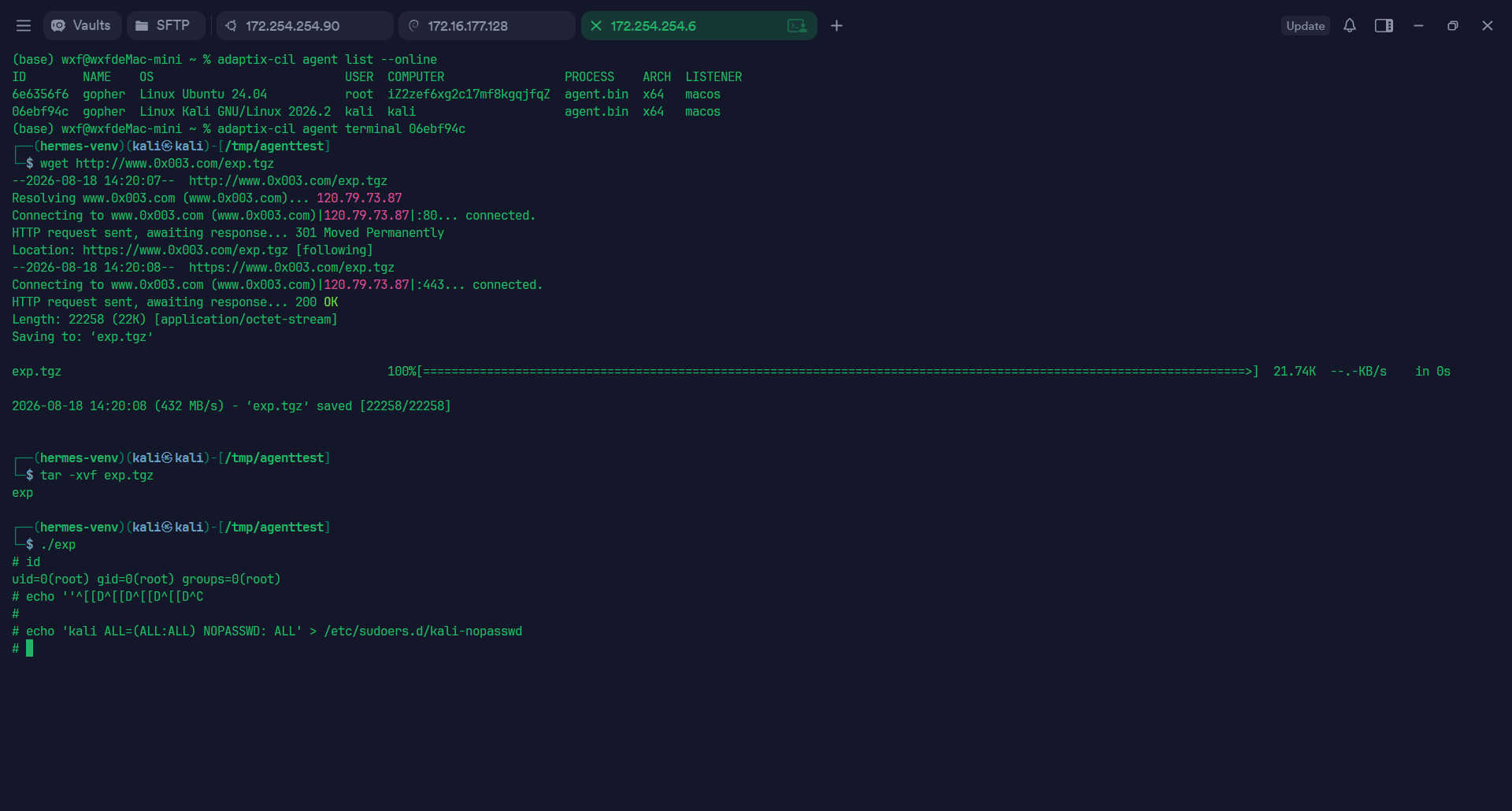Click the '/etc/sudoers.d/kali-nopasswd' path
The image size is (1512, 811).
click(423, 631)
